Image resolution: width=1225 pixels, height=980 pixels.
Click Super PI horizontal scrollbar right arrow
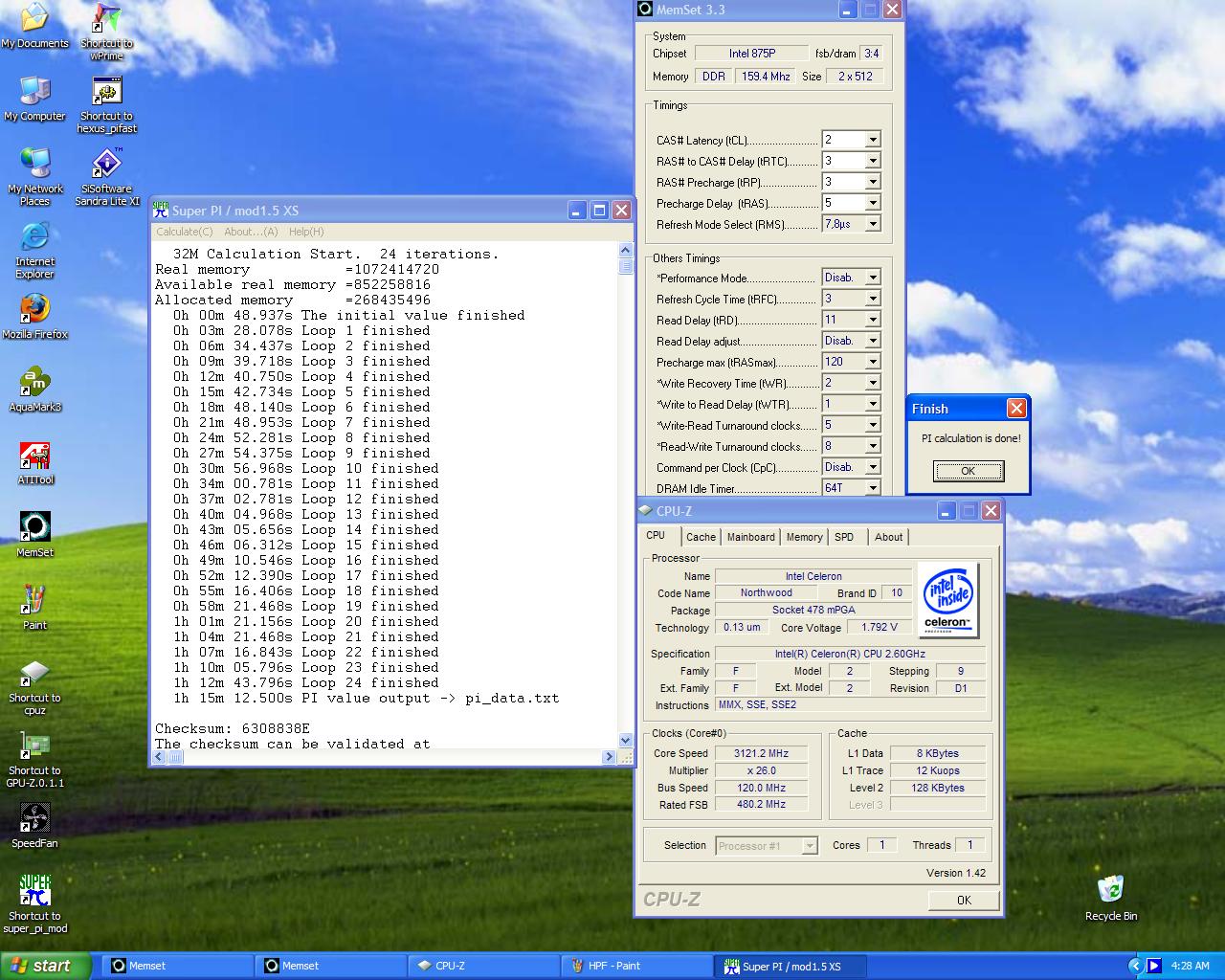[x=609, y=756]
